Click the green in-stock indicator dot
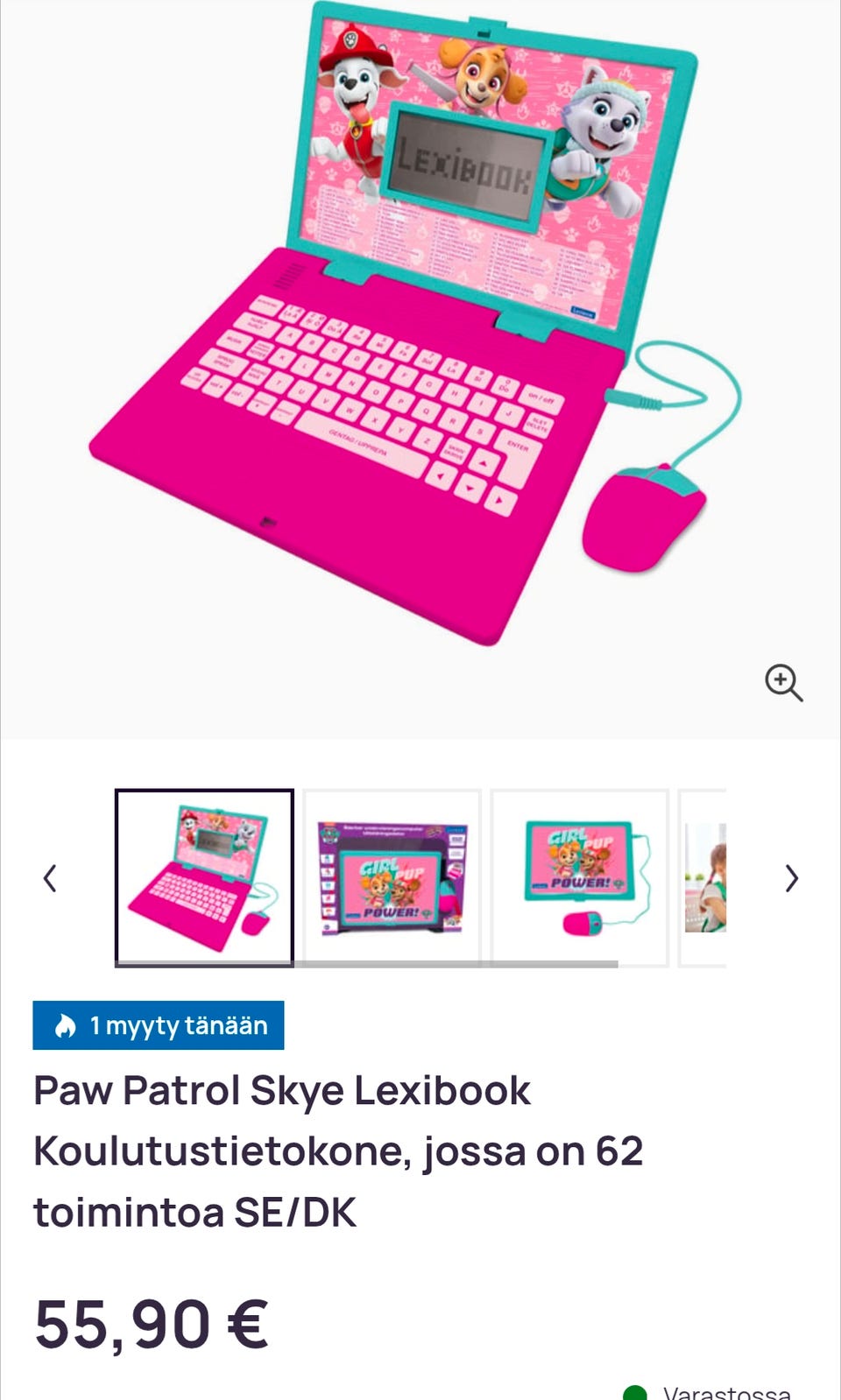This screenshot has width=841, height=1400. coord(634,1393)
